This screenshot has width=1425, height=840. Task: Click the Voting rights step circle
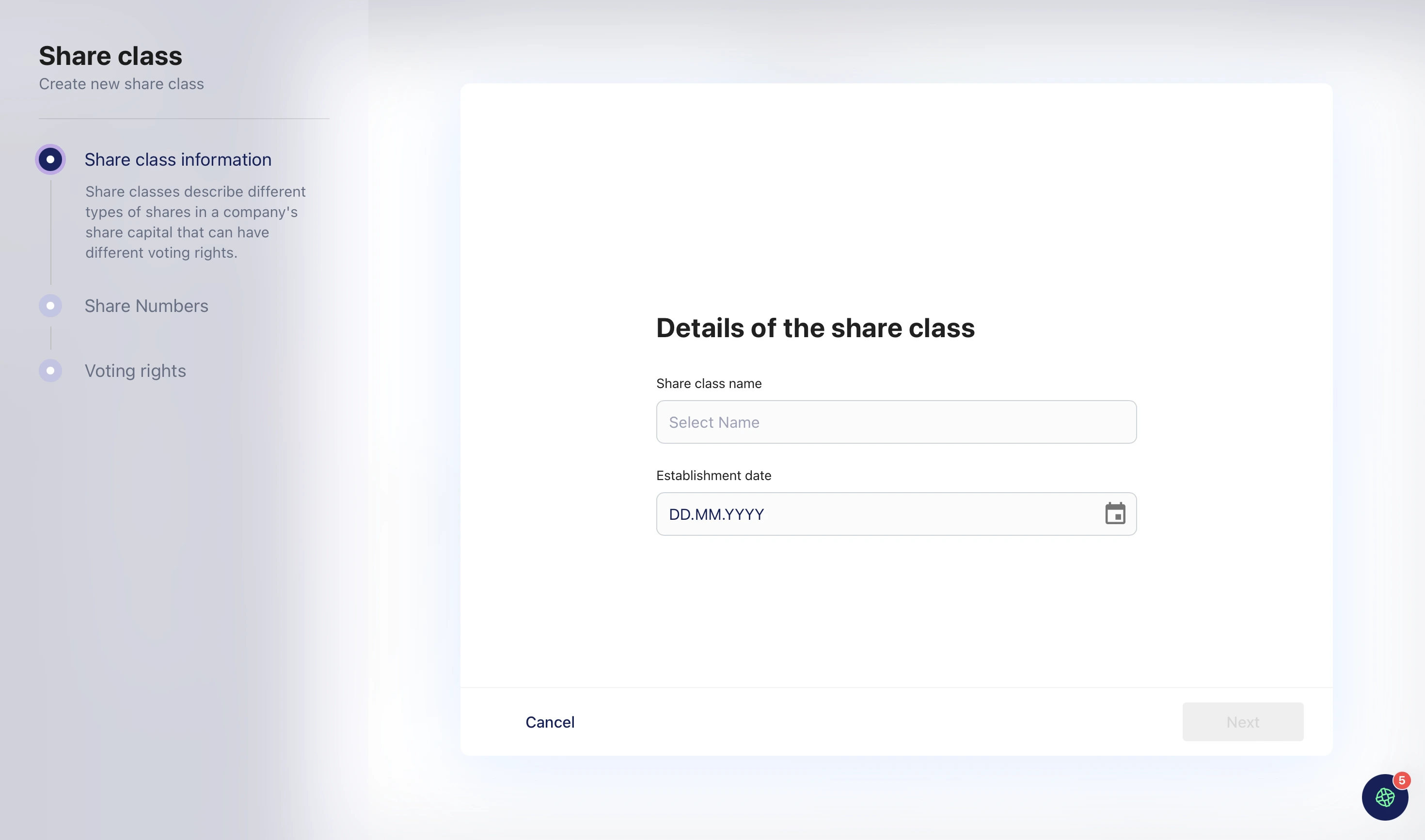click(x=50, y=371)
